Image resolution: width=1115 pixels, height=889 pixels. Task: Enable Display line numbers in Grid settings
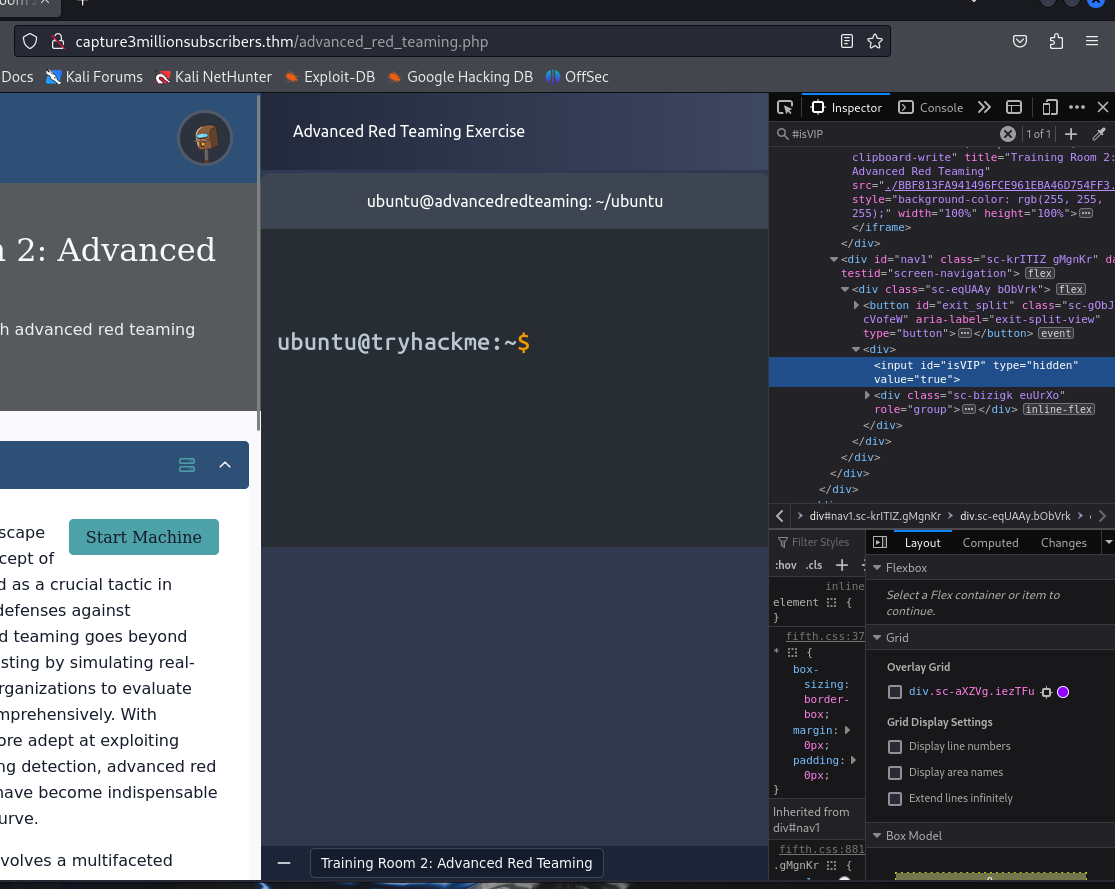click(x=894, y=746)
